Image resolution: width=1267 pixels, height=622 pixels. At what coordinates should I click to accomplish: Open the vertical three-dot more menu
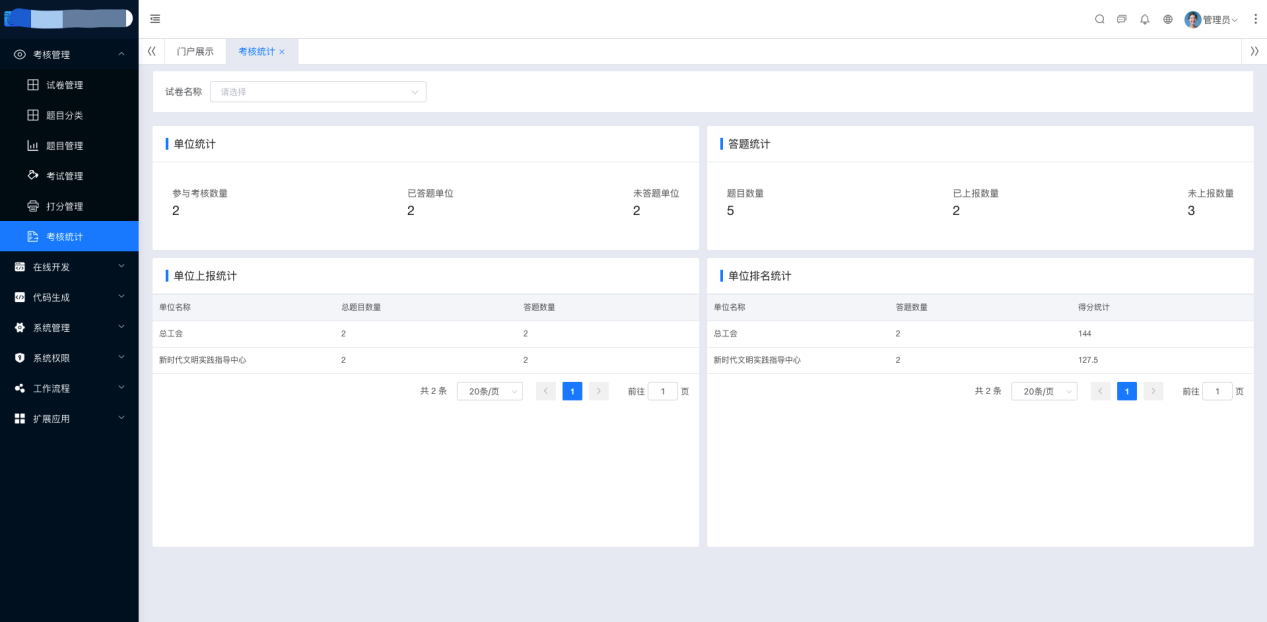click(x=1256, y=19)
